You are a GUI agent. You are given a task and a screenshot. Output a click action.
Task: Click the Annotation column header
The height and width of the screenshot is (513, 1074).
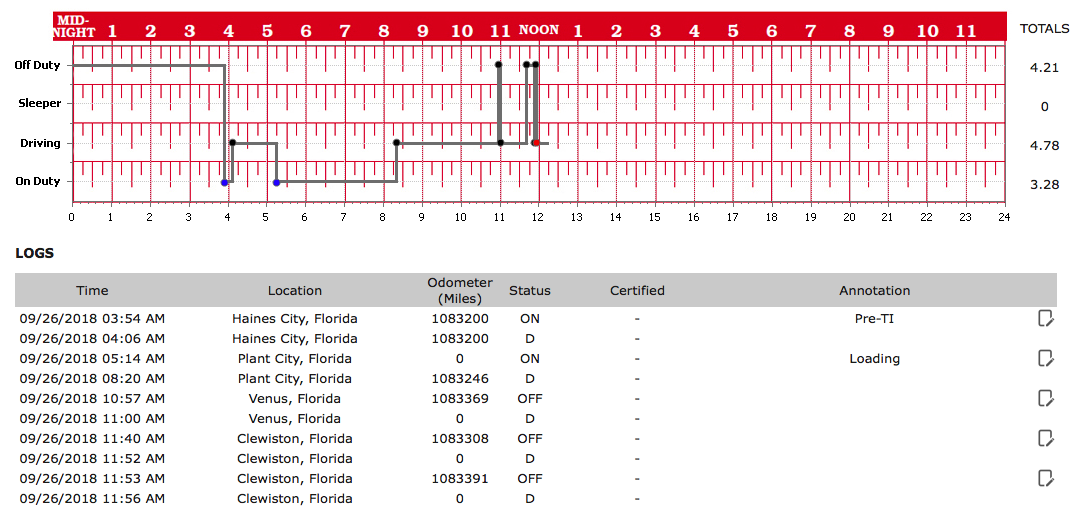874,291
